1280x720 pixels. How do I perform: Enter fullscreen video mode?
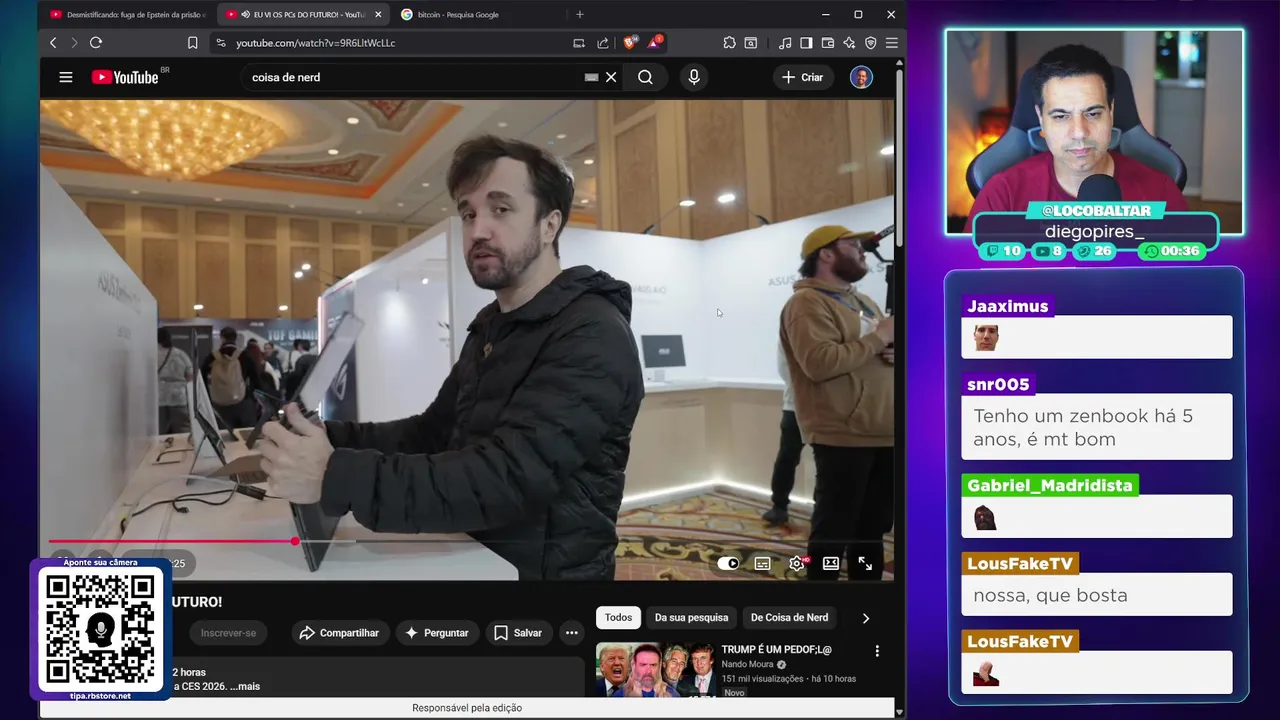[x=865, y=564]
